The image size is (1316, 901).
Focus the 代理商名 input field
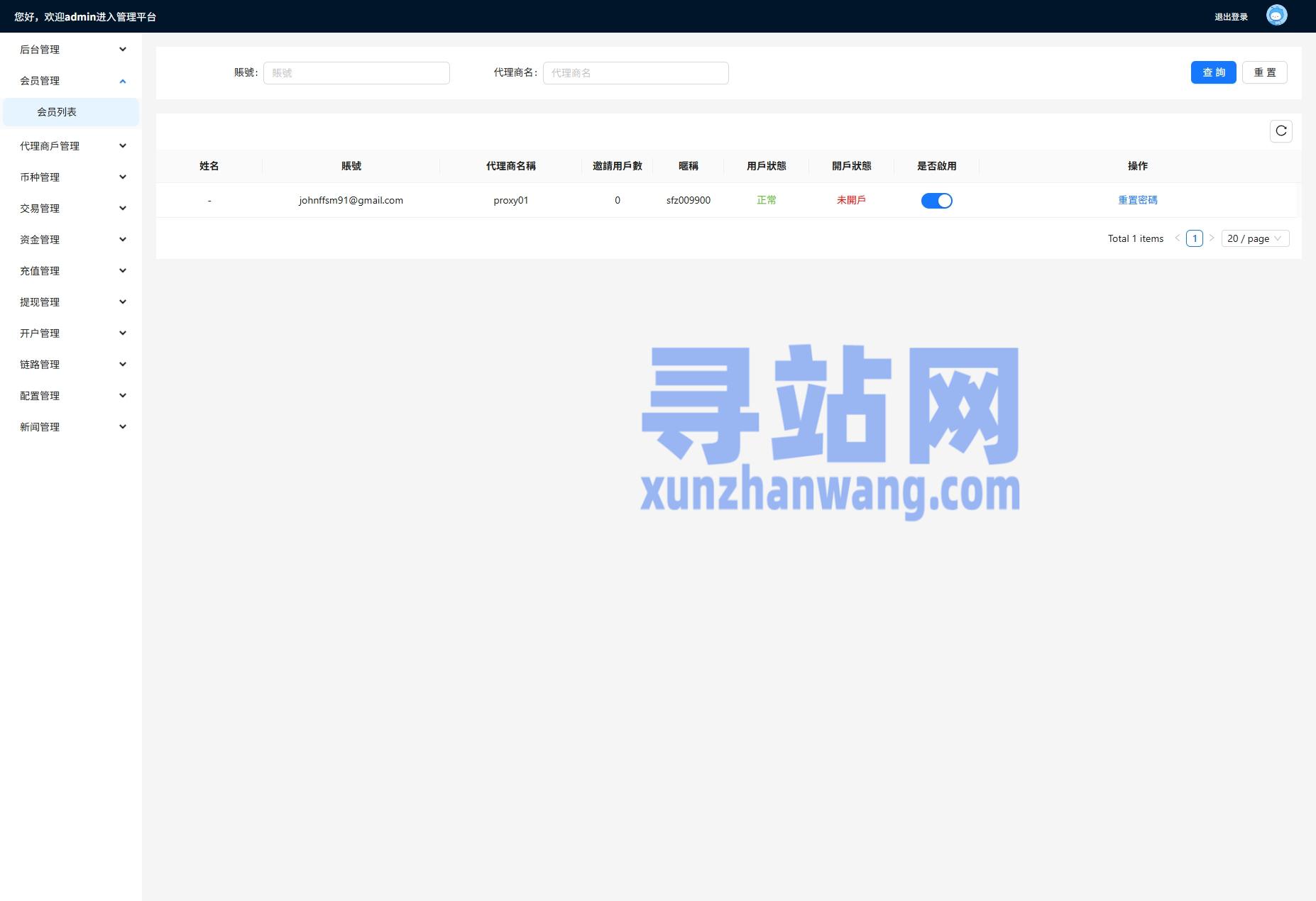pos(635,73)
